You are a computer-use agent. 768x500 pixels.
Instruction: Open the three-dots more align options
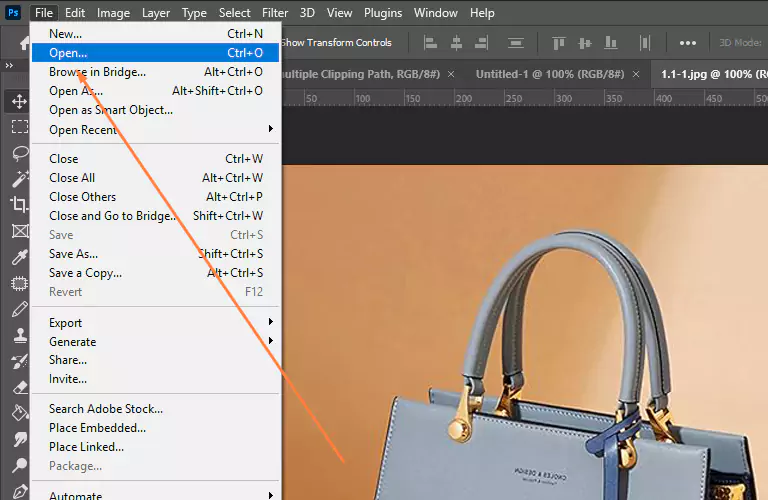pos(688,43)
